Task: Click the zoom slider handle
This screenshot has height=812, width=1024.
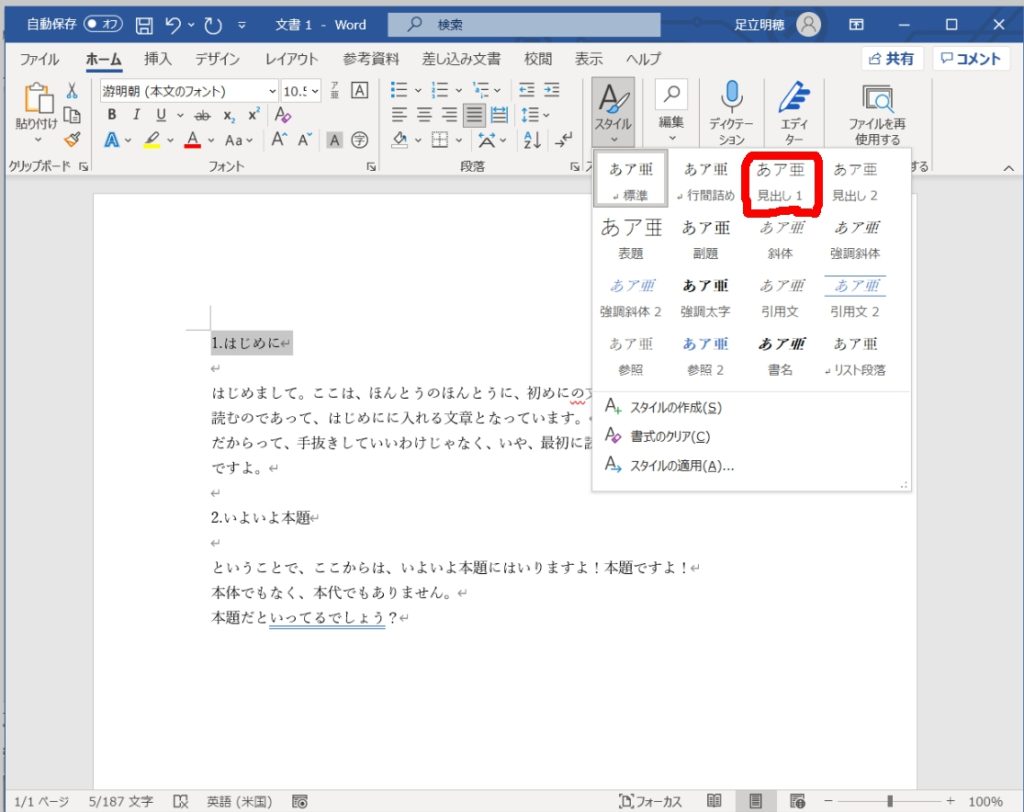Action: [889, 801]
